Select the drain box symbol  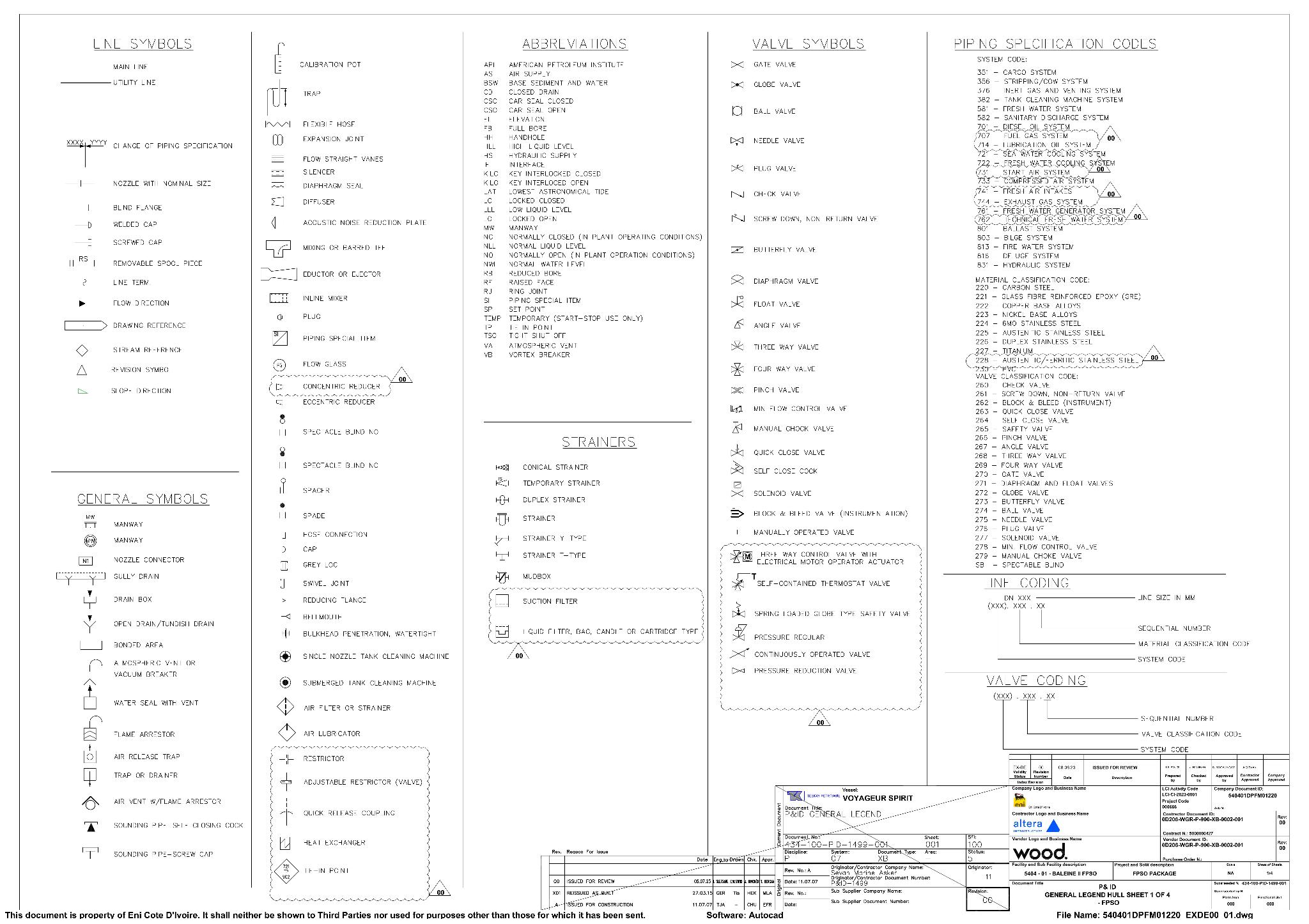click(x=90, y=599)
